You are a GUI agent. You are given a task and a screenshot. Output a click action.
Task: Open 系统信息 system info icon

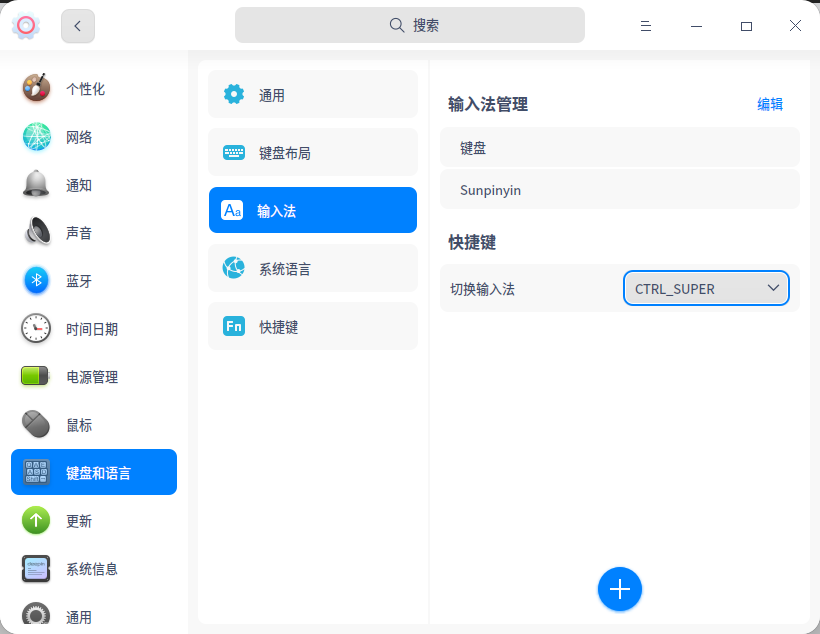[36, 569]
